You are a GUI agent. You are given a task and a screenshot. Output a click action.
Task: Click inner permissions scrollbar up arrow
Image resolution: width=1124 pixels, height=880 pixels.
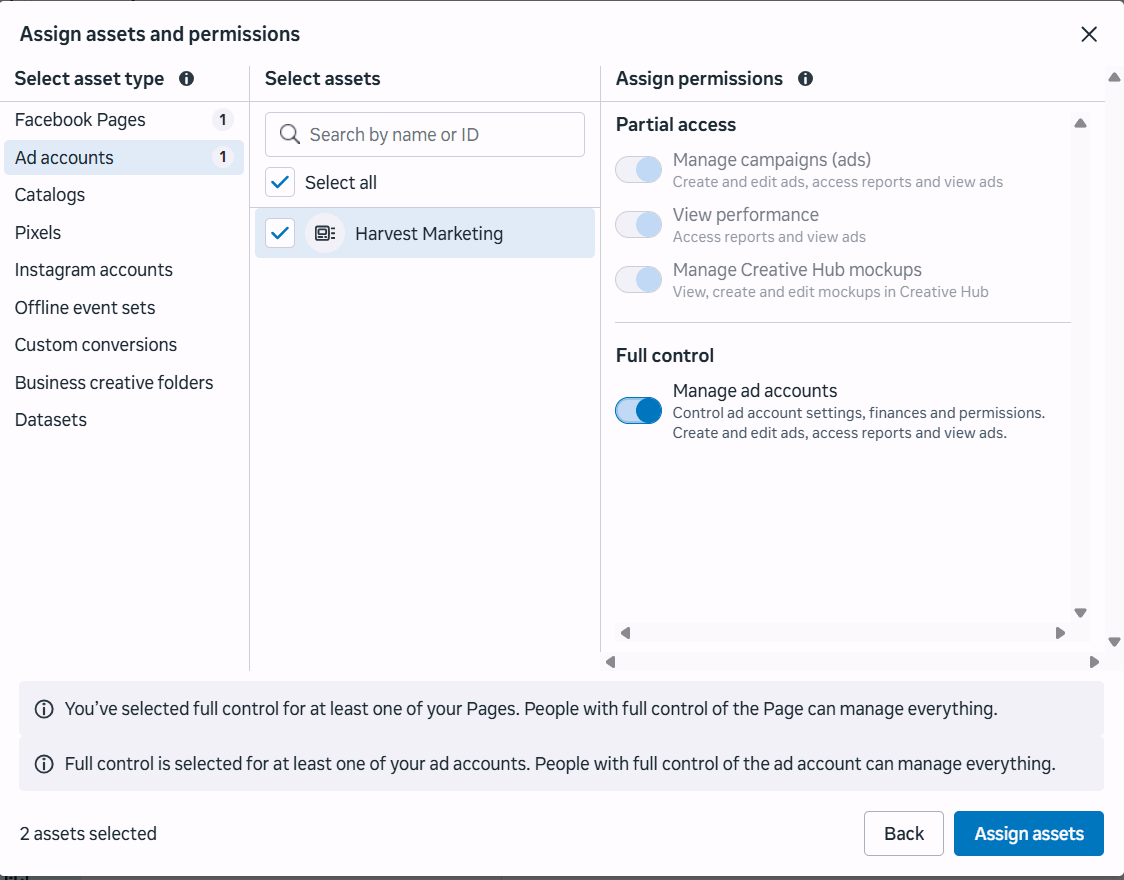(1080, 123)
